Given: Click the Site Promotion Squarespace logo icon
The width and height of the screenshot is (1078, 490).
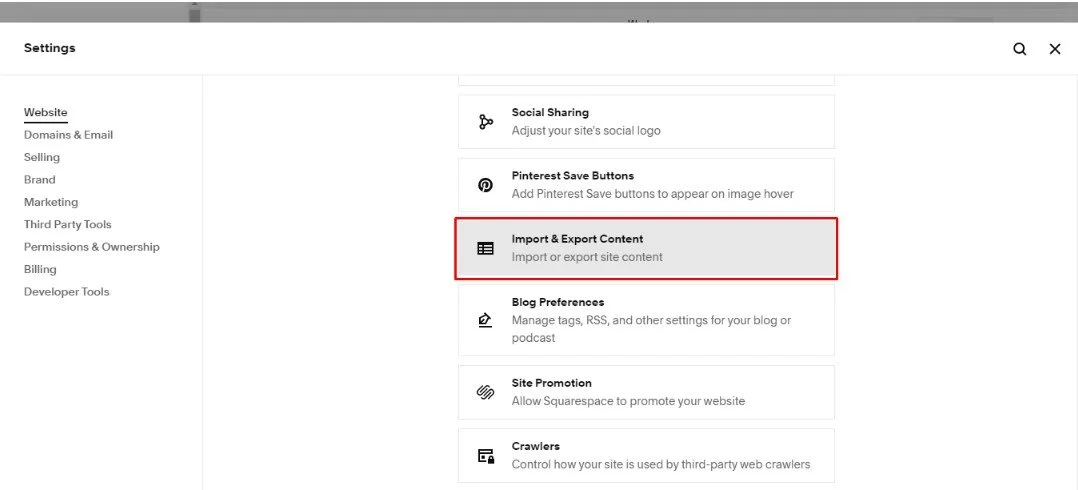Looking at the screenshot, I should click(x=485, y=392).
